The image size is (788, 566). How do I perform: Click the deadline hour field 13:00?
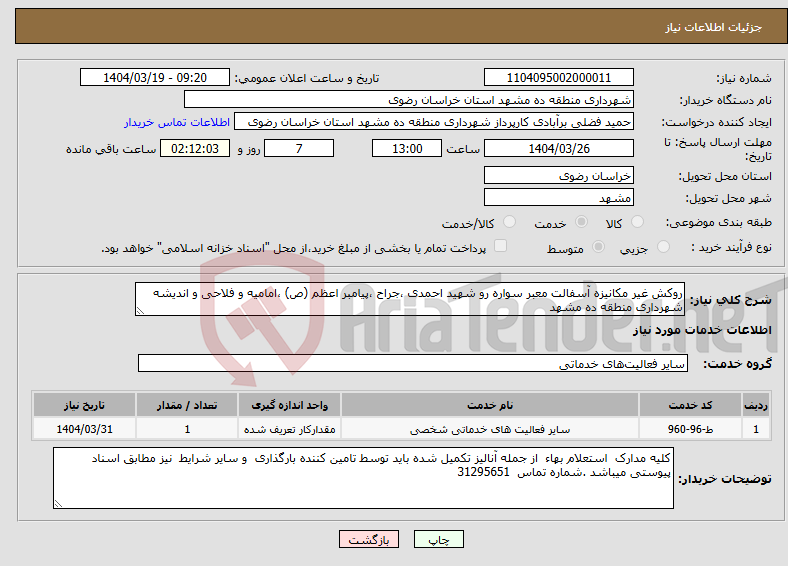(407, 148)
